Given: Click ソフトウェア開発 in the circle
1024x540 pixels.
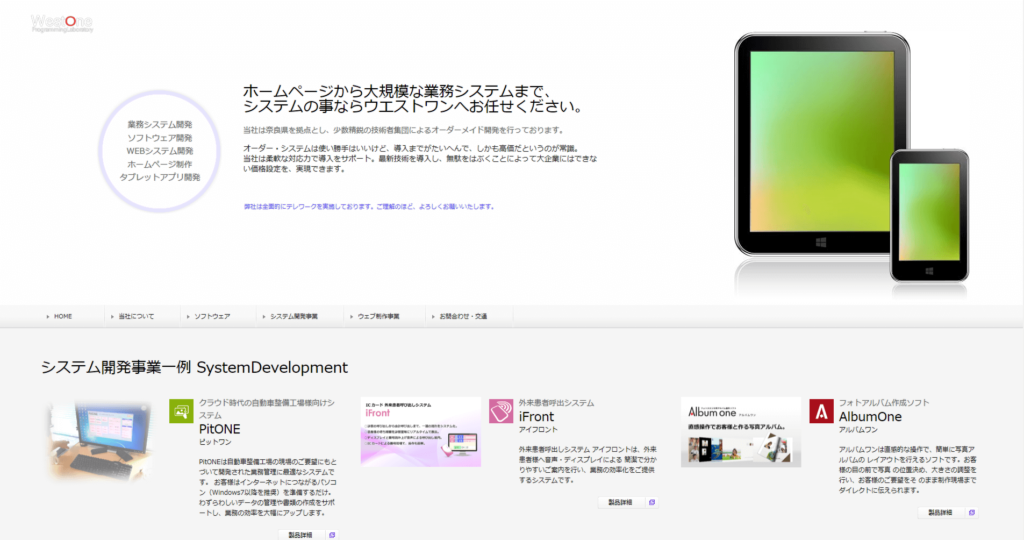Looking at the screenshot, I should pos(159,138).
